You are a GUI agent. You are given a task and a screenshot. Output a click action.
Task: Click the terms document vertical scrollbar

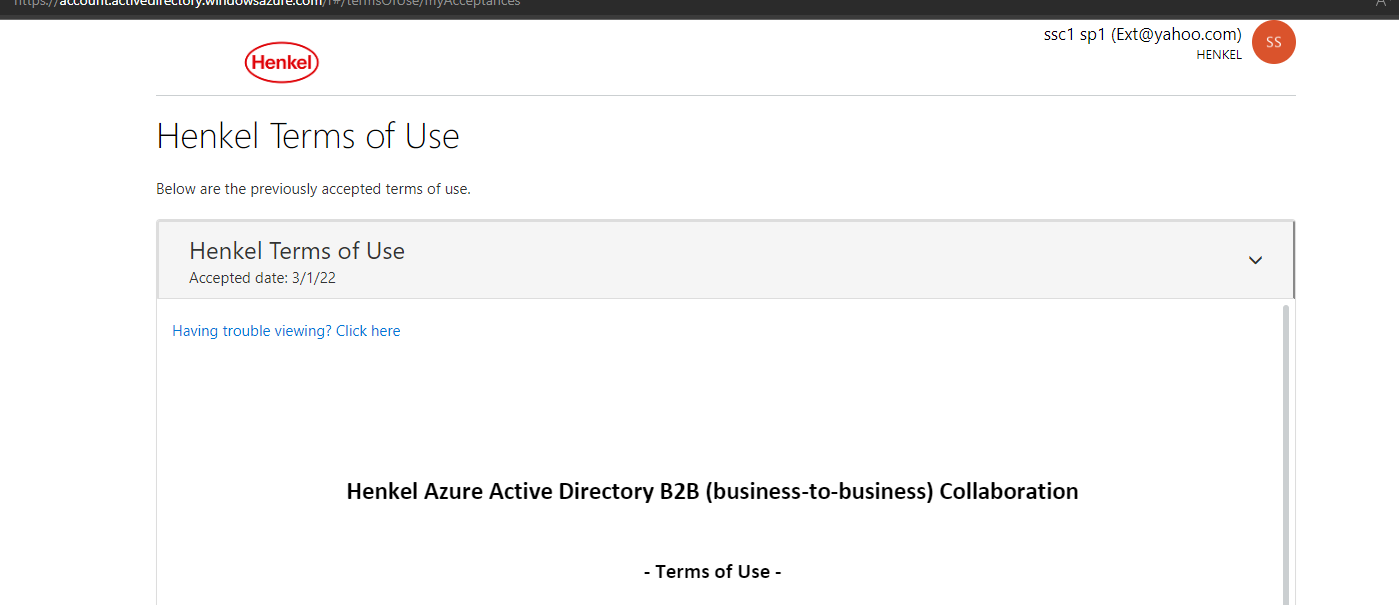pyautogui.click(x=1285, y=450)
